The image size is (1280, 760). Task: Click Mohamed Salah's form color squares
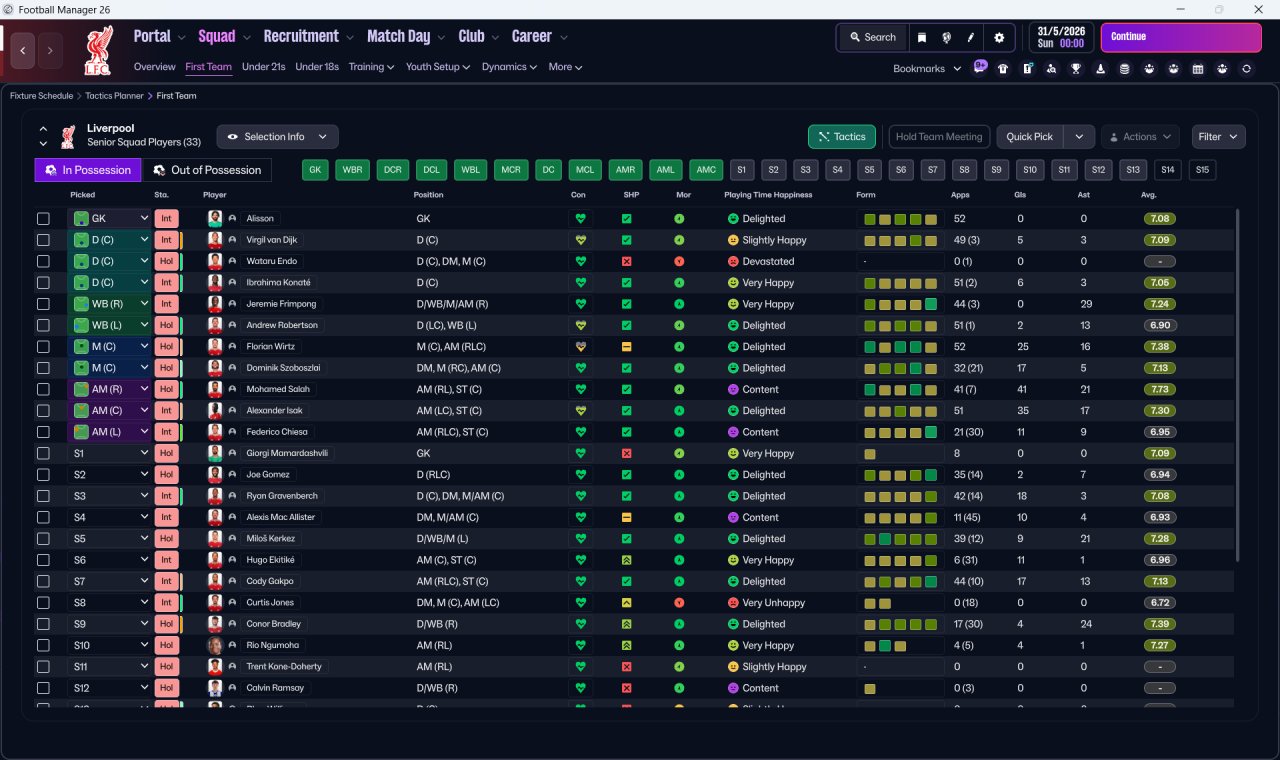[900, 389]
